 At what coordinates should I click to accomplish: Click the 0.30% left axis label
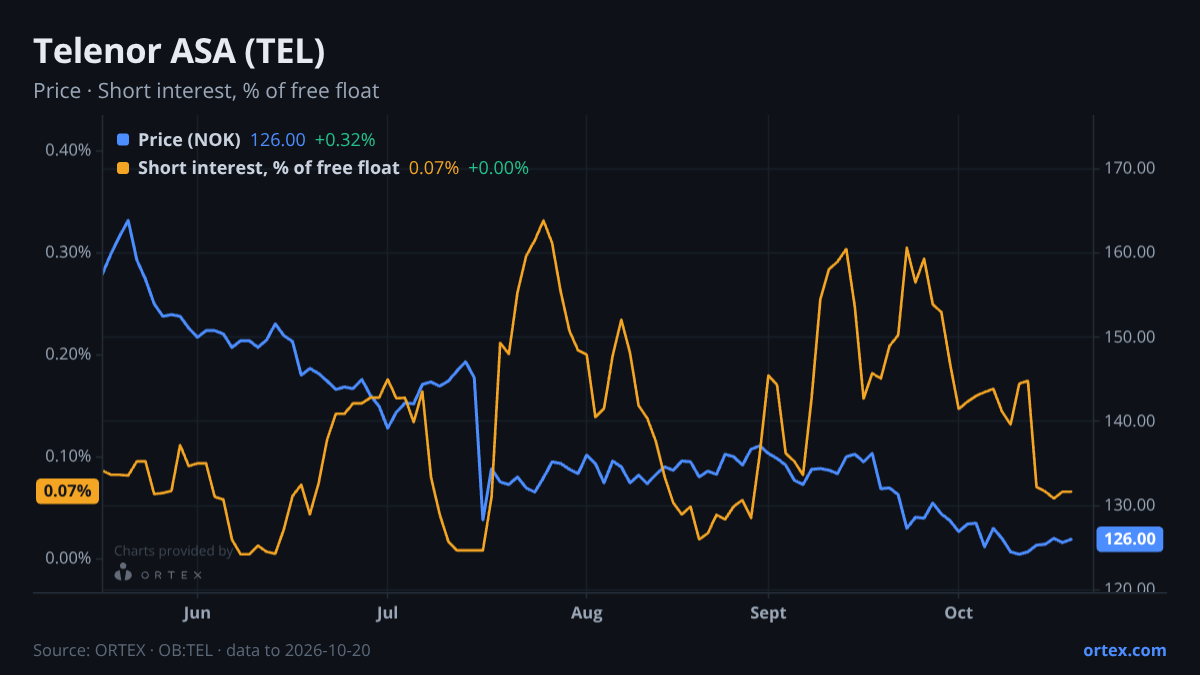[68, 252]
